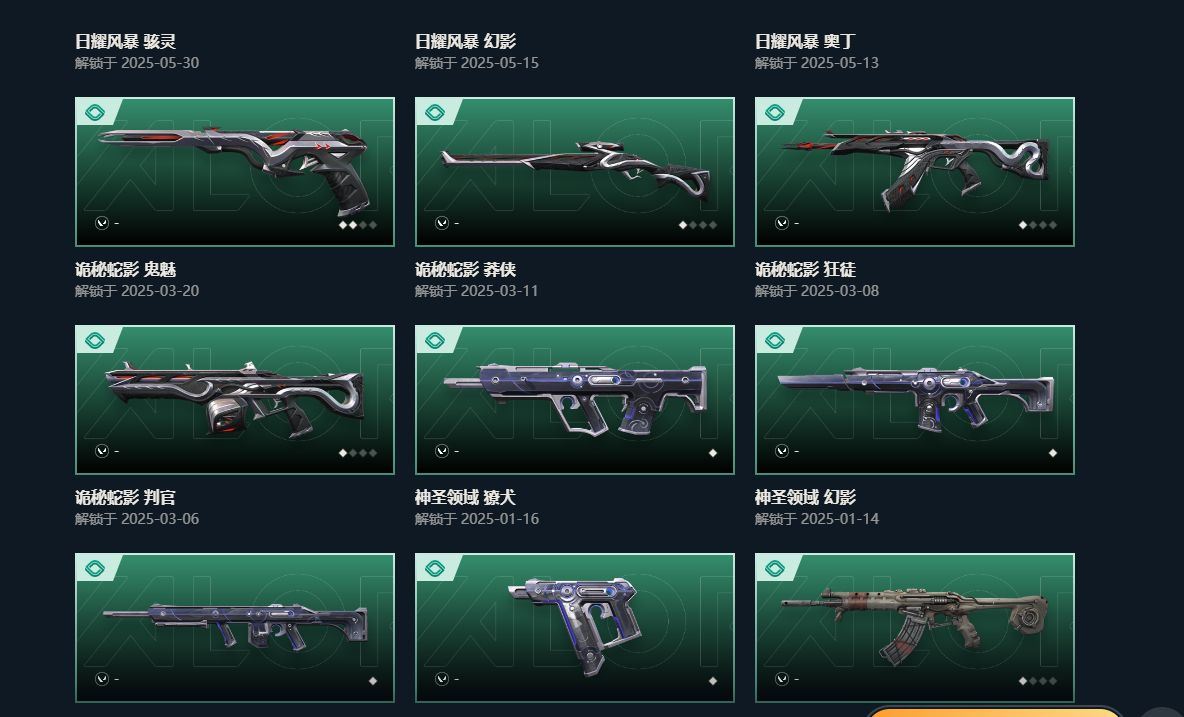1184x717 pixels.
Task: Click level diamonds on 诡秘蛇影 鬼魅 card
Action: 358,224
